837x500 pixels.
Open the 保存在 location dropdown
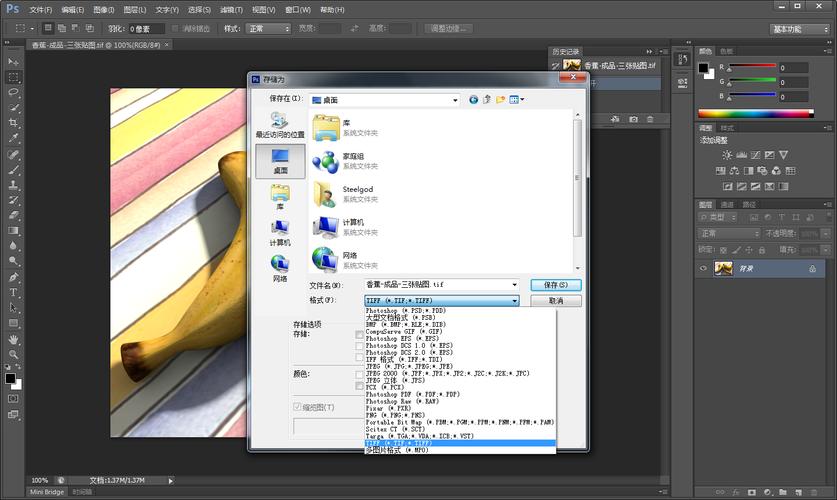(384, 100)
